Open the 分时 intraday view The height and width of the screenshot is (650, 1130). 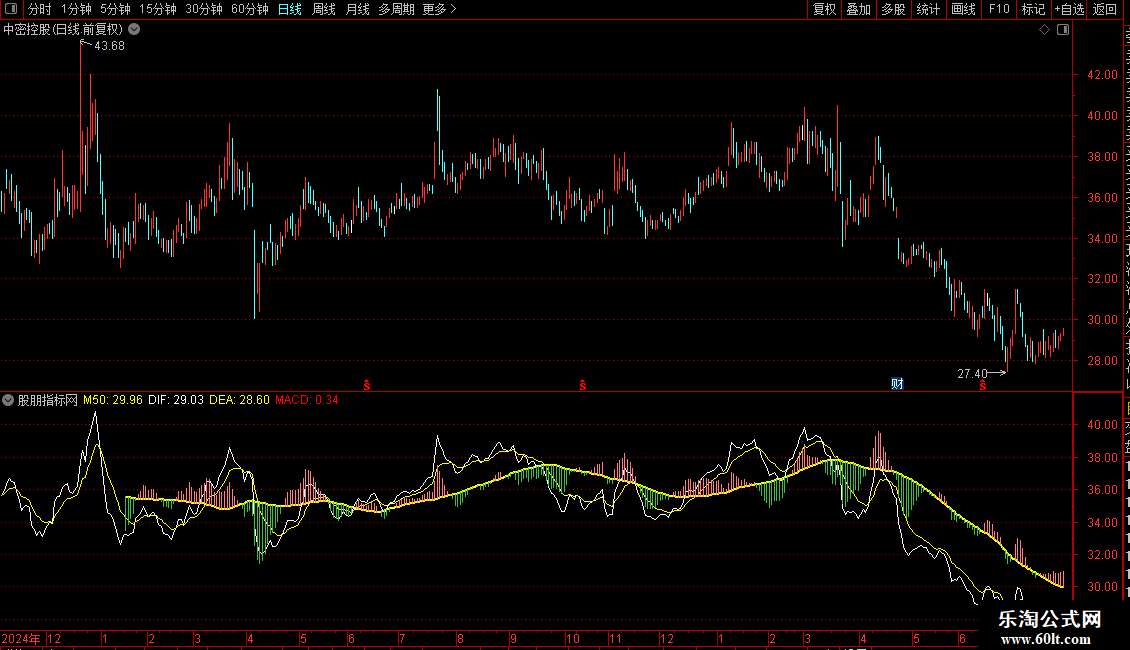coord(40,9)
